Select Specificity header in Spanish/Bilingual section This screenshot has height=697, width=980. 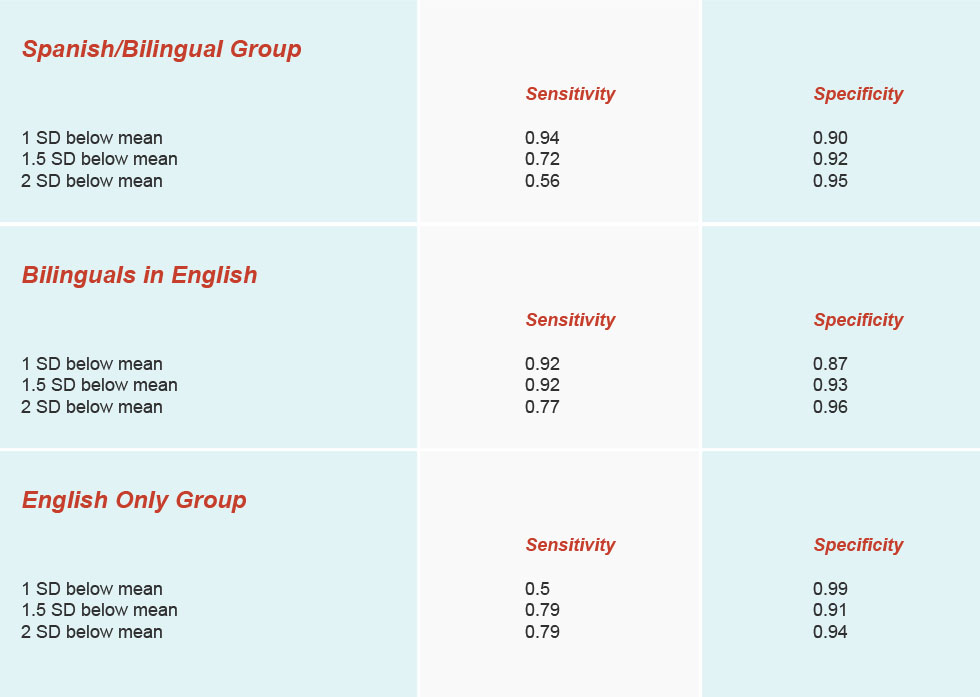pyautogui.click(x=858, y=94)
